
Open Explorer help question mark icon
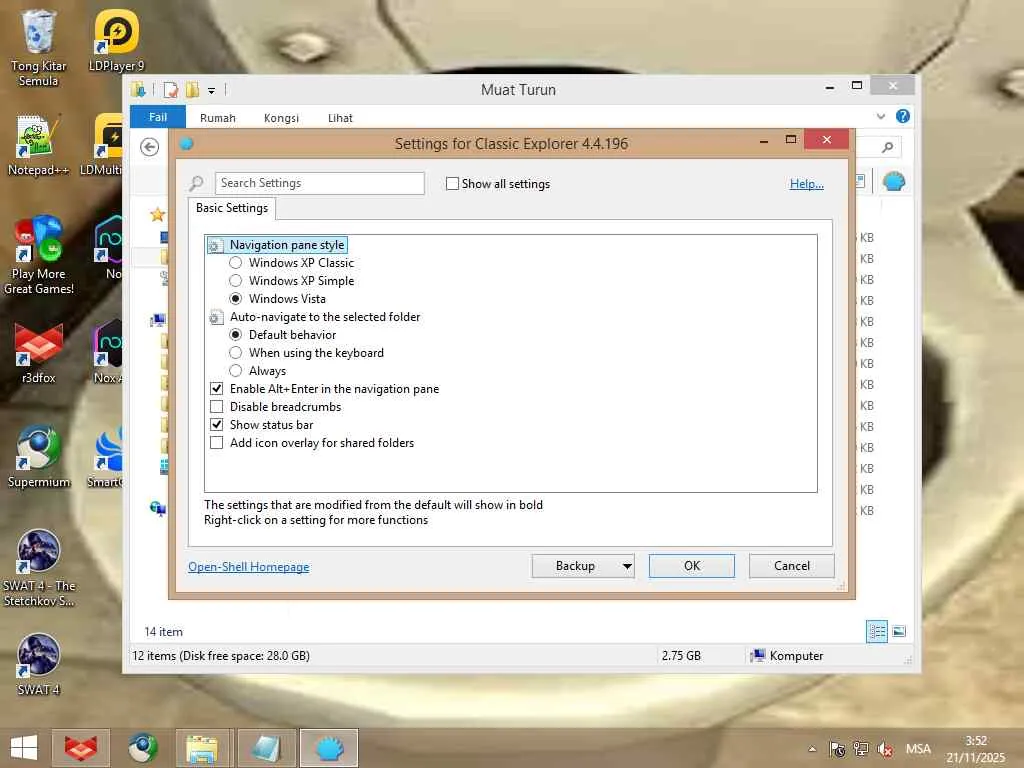pyautogui.click(x=903, y=116)
